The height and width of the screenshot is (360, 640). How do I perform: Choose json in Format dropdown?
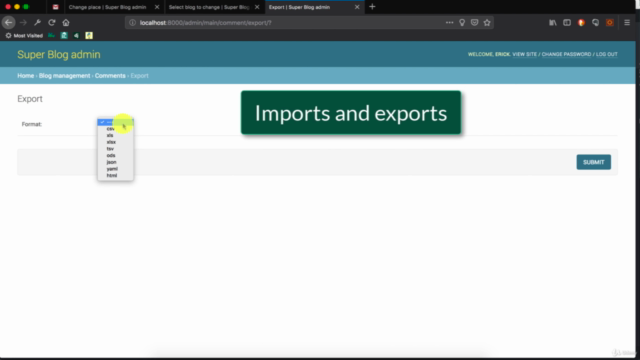(x=115, y=162)
